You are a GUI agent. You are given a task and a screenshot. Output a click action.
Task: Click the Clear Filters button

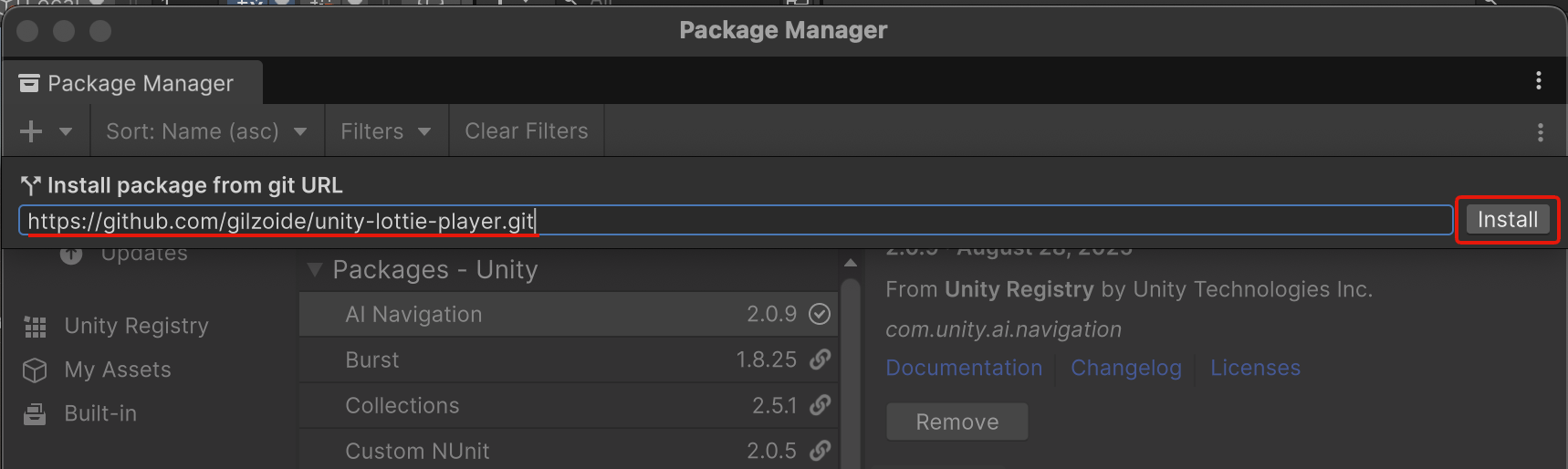click(x=527, y=131)
